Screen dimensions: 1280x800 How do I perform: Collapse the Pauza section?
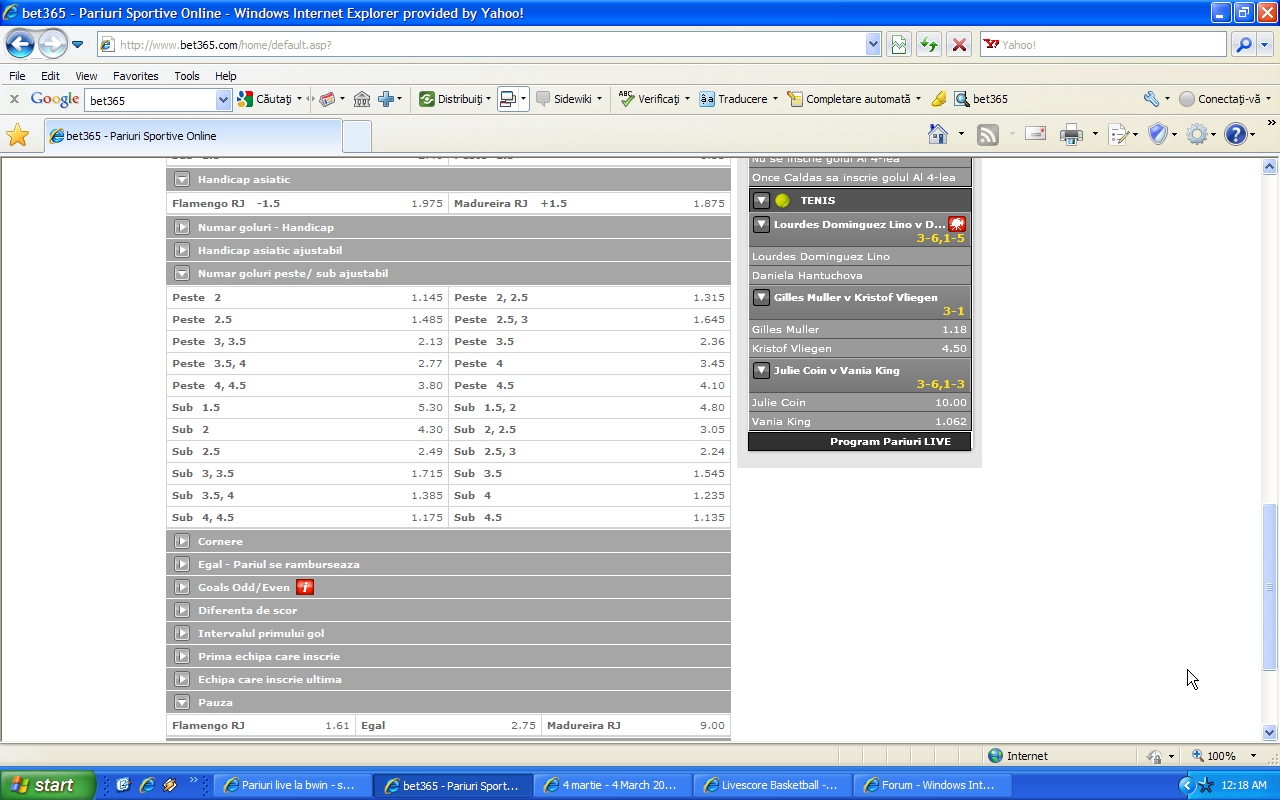(x=182, y=702)
